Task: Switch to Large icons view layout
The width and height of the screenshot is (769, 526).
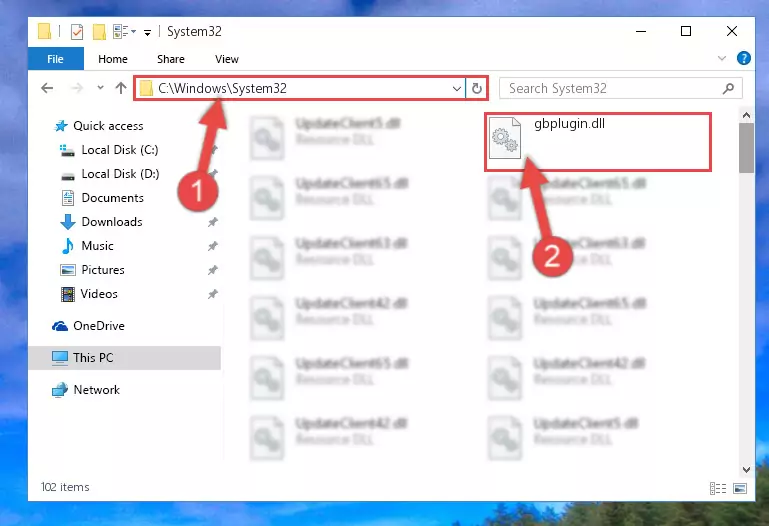Action: [740, 488]
